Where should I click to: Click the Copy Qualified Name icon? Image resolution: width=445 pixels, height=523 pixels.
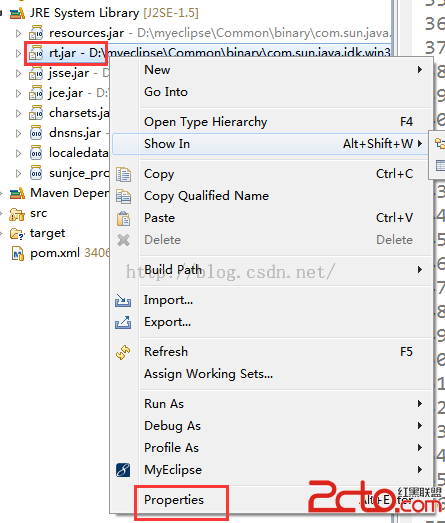pyautogui.click(x=123, y=196)
